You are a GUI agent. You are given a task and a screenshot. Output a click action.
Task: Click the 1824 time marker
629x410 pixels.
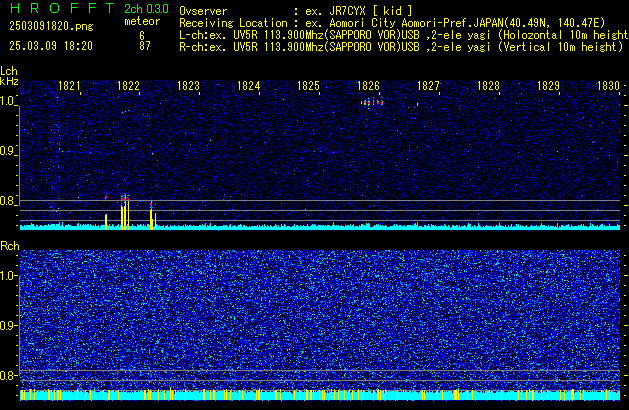[x=249, y=86]
